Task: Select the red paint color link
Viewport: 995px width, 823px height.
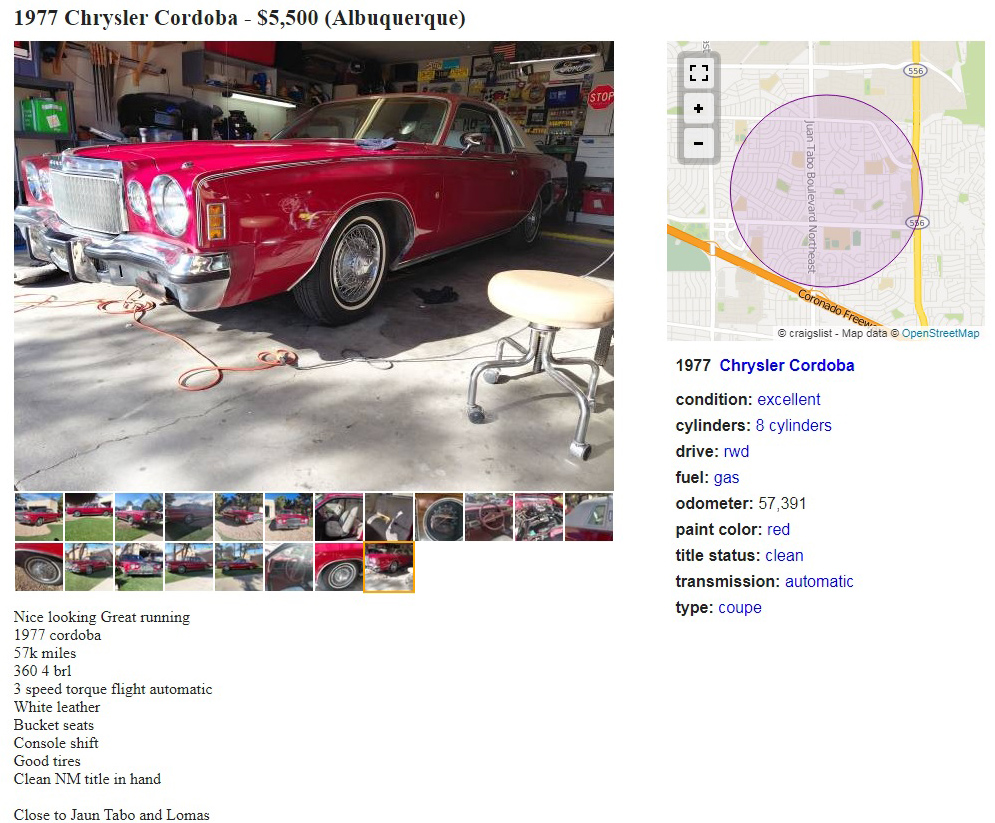Action: [x=778, y=530]
